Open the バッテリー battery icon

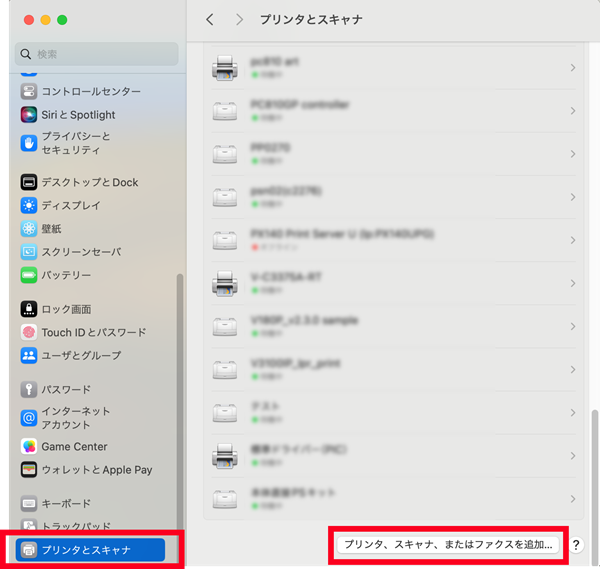[30, 275]
